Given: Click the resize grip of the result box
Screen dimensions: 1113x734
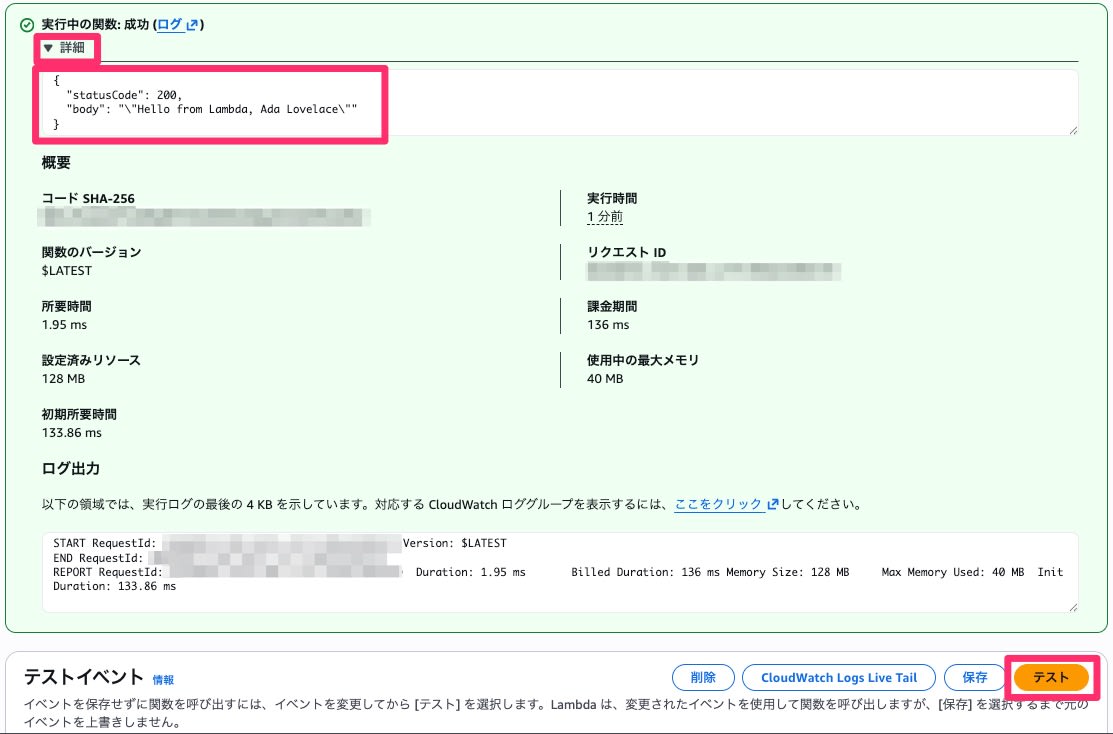Looking at the screenshot, I should [x=1074, y=130].
